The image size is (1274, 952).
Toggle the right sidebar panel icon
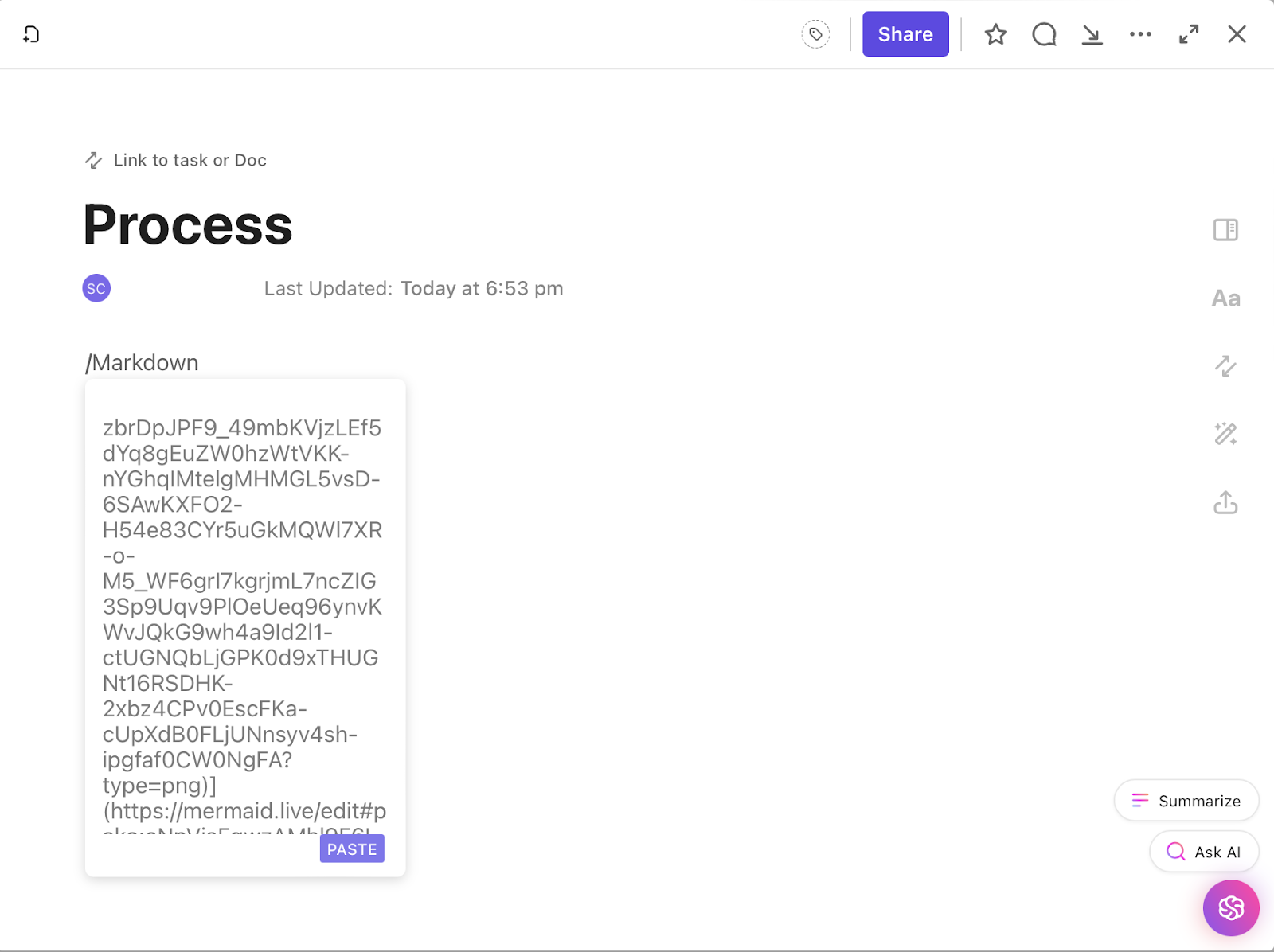(1225, 230)
